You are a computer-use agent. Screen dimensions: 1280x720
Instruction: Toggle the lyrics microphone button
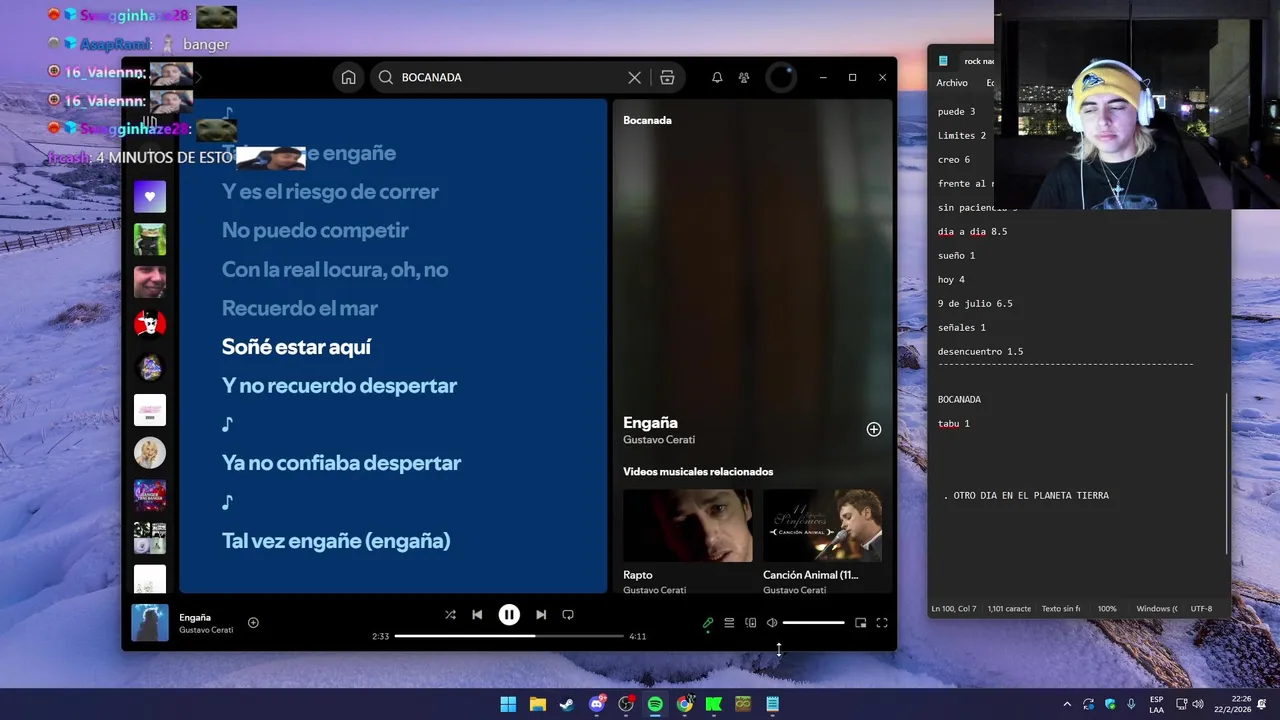point(708,623)
